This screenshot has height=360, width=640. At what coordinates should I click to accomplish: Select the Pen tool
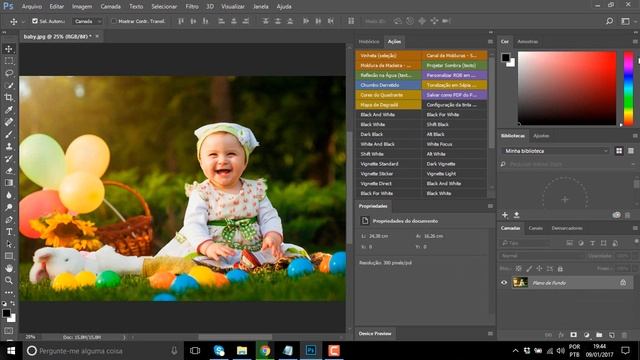(9, 220)
